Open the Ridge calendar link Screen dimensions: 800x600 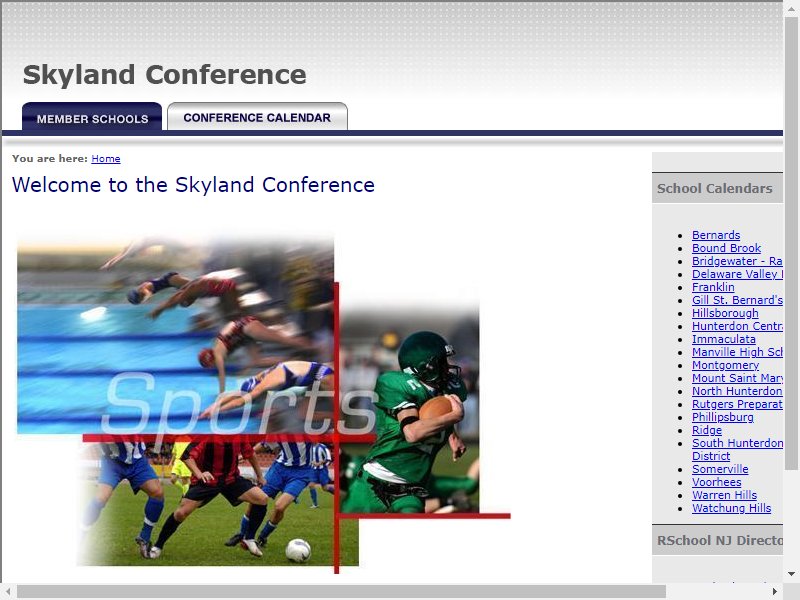pyautogui.click(x=707, y=430)
